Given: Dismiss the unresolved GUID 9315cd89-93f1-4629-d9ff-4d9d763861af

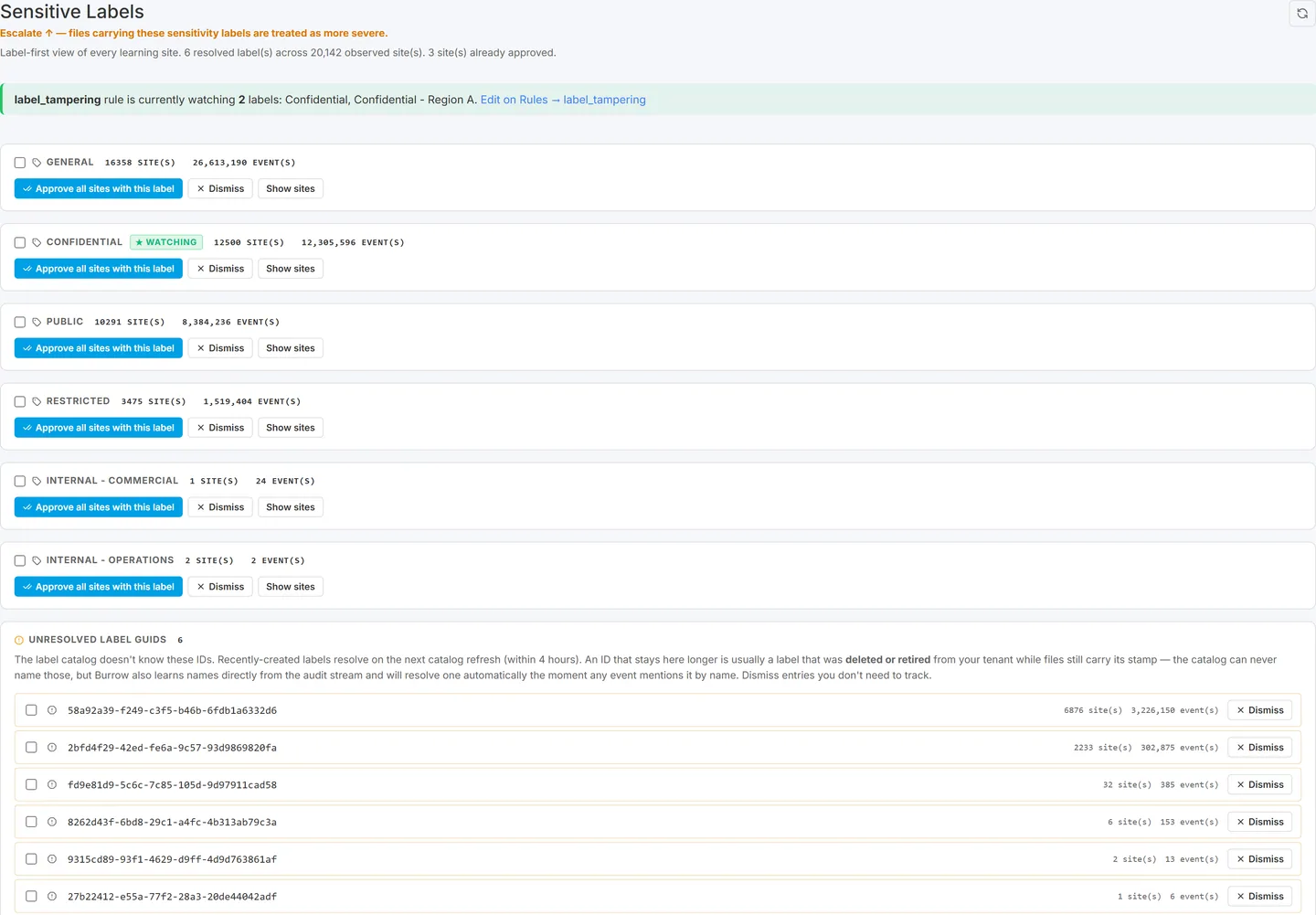Looking at the screenshot, I should [x=1259, y=859].
